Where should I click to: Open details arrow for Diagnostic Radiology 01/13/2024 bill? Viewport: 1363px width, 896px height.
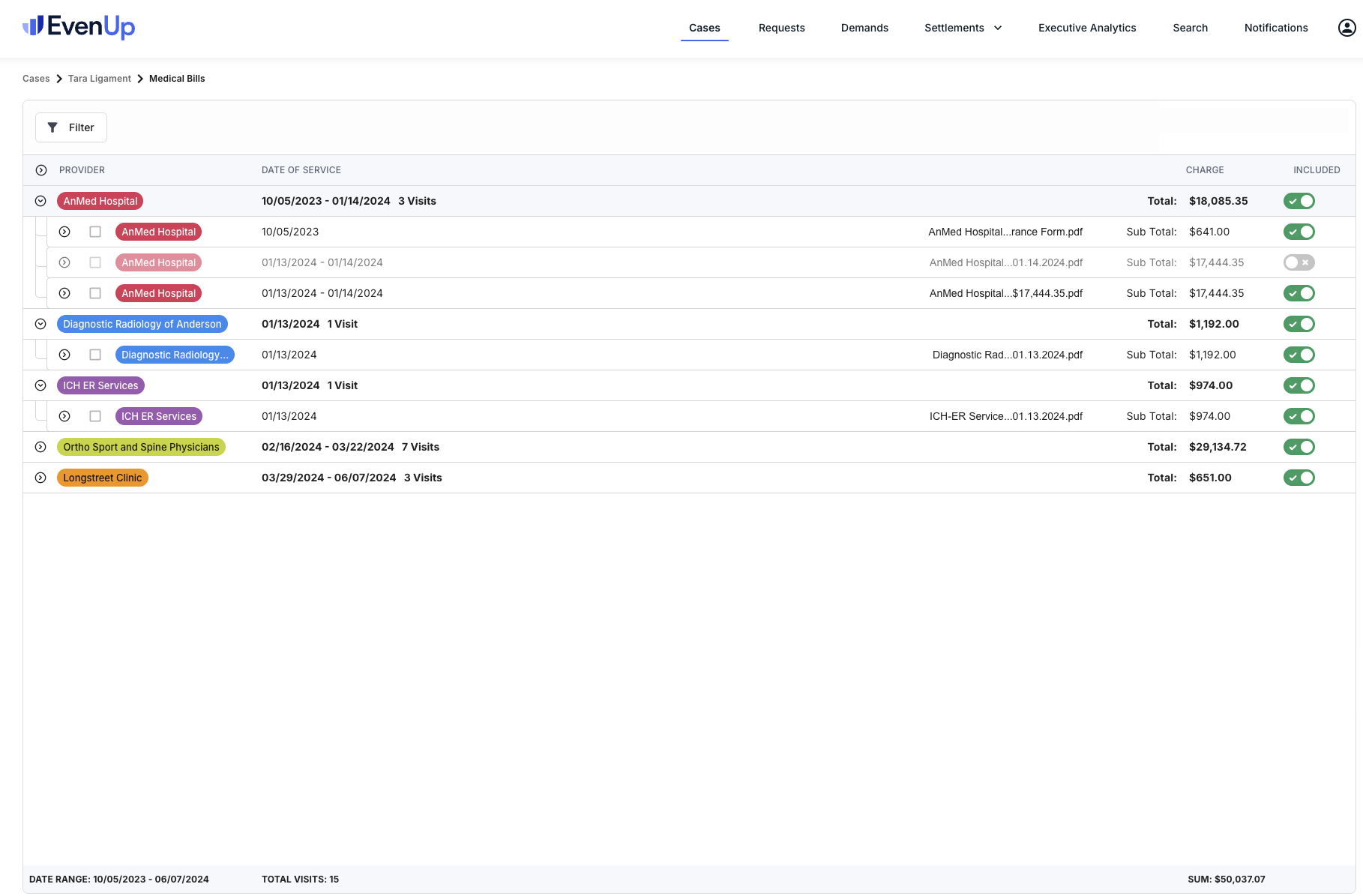[x=64, y=355]
